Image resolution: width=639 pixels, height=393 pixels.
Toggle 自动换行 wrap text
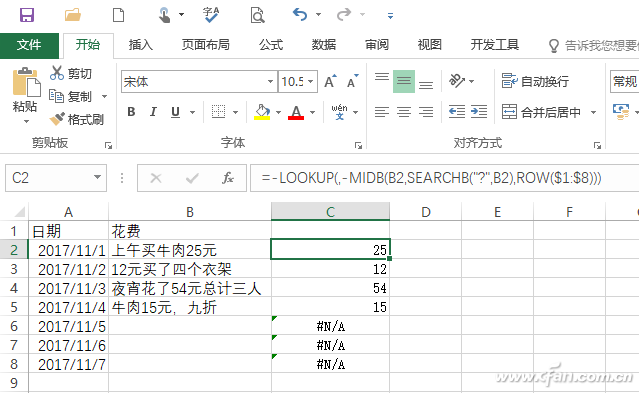(x=535, y=81)
